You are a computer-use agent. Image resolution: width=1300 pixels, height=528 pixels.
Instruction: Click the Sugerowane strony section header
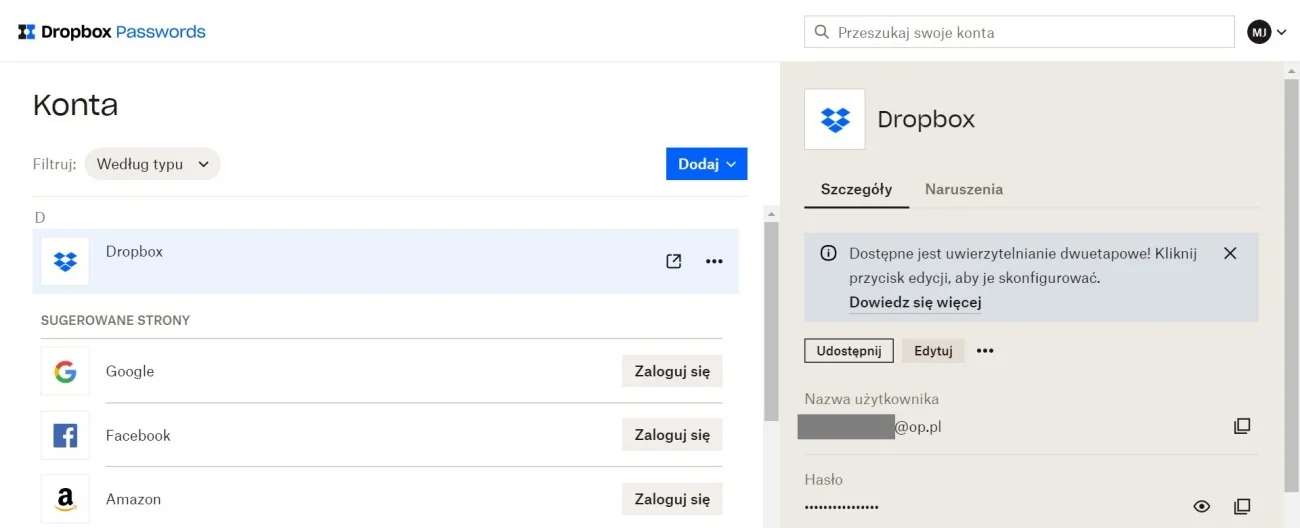pos(115,320)
